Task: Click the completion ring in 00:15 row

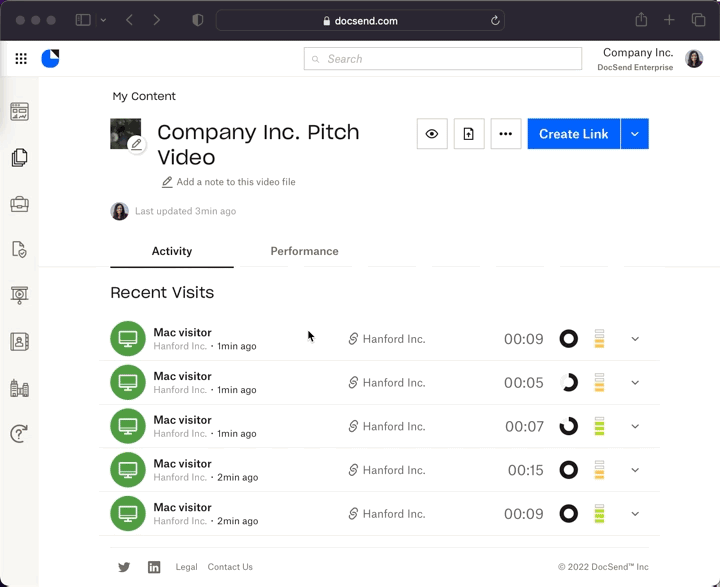Action: coord(568,470)
